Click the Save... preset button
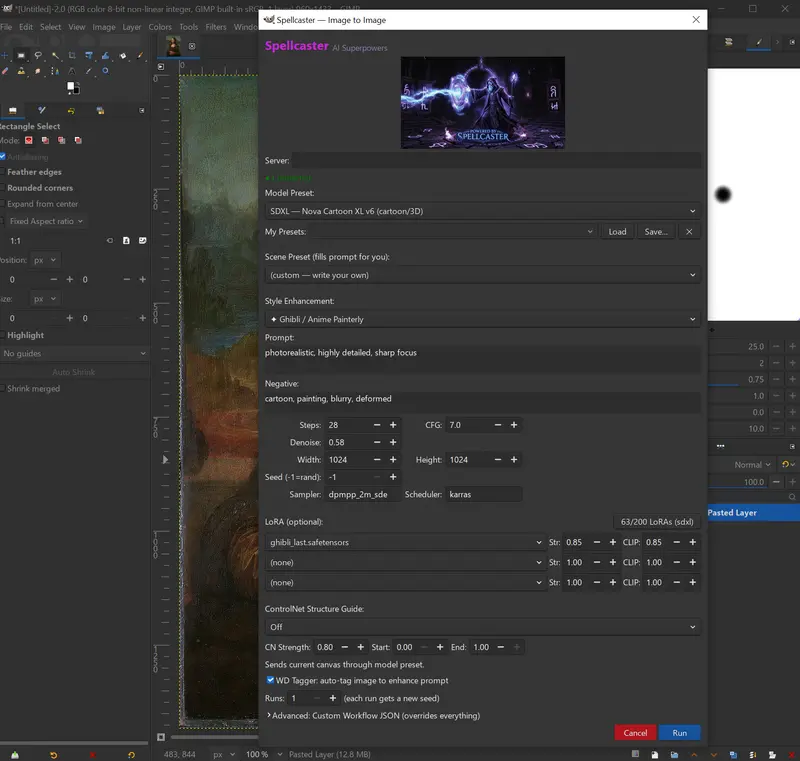800x761 pixels. (x=656, y=232)
